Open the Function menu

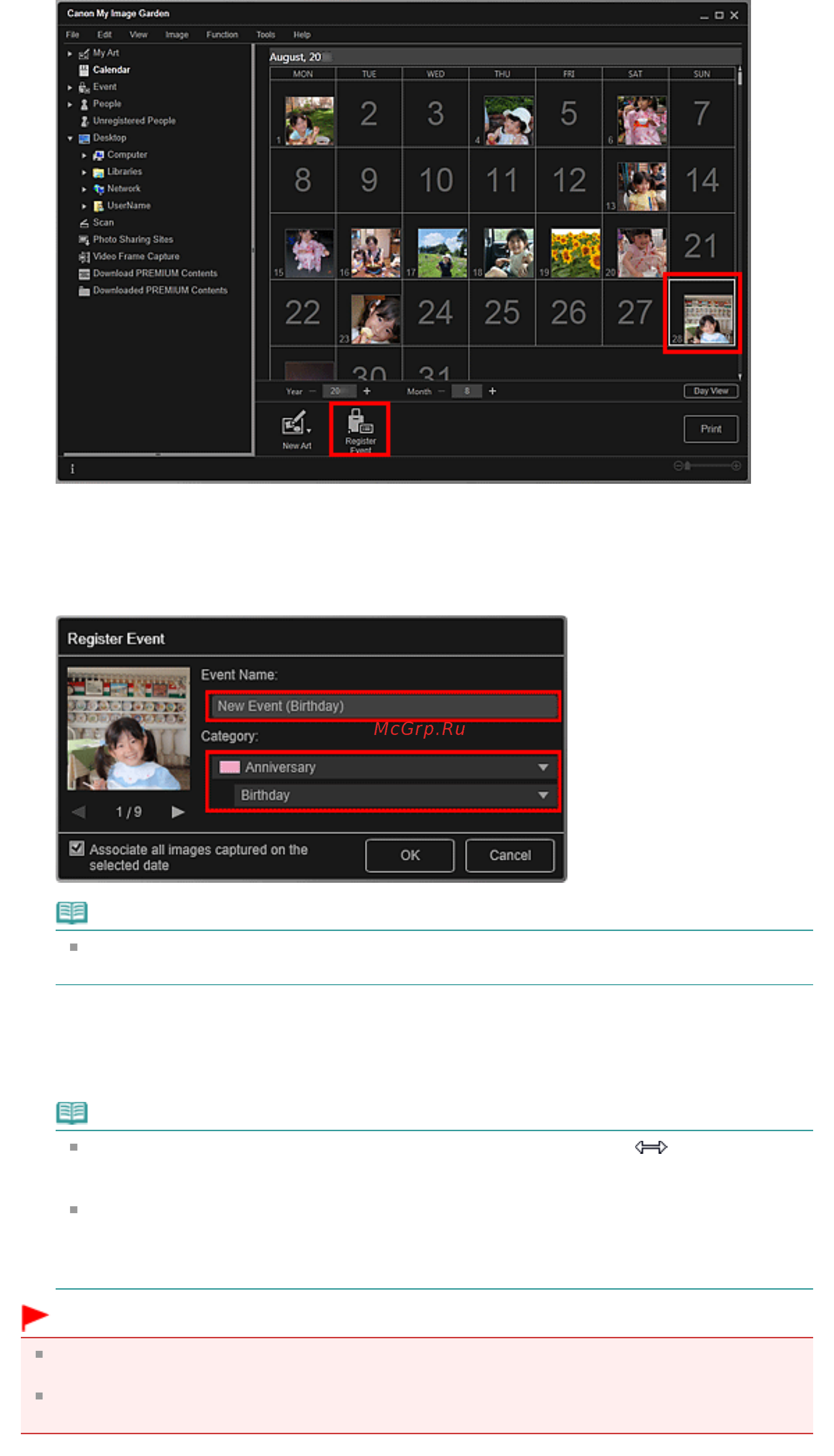222,35
